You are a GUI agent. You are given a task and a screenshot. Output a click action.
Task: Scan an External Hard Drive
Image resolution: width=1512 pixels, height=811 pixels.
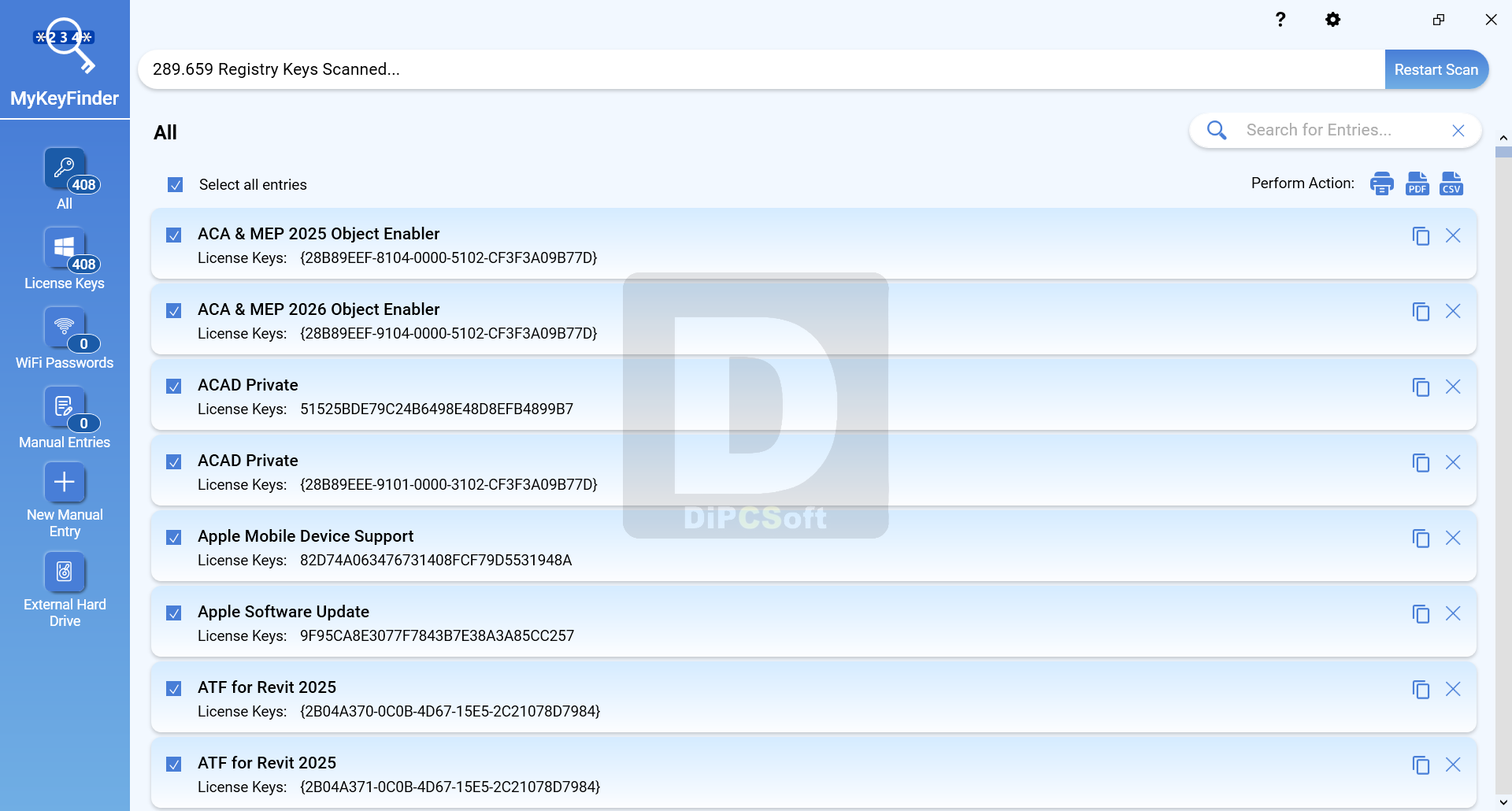pyautogui.click(x=65, y=589)
